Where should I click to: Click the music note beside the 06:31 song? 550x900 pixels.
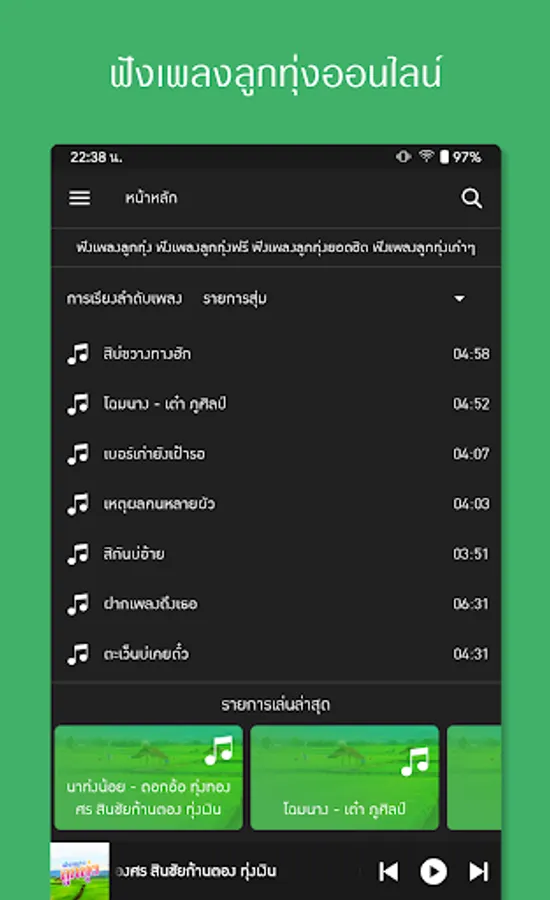point(78,604)
